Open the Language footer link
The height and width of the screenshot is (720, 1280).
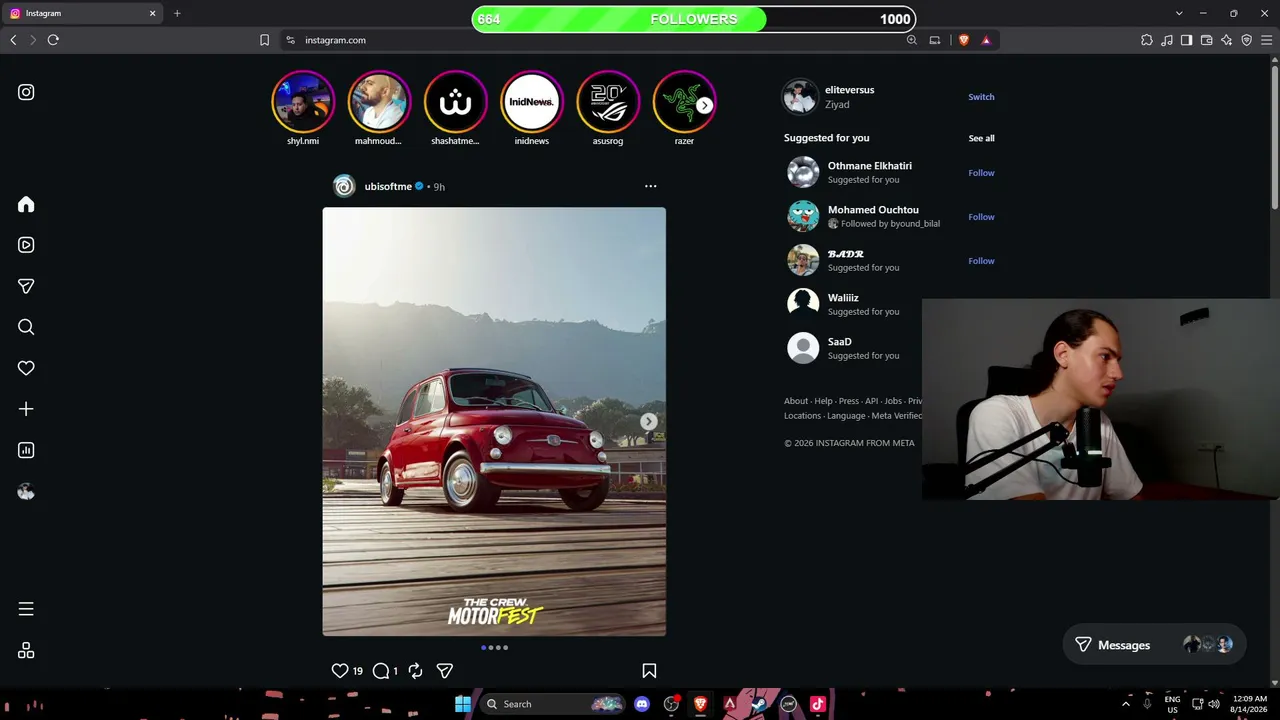tap(846, 416)
